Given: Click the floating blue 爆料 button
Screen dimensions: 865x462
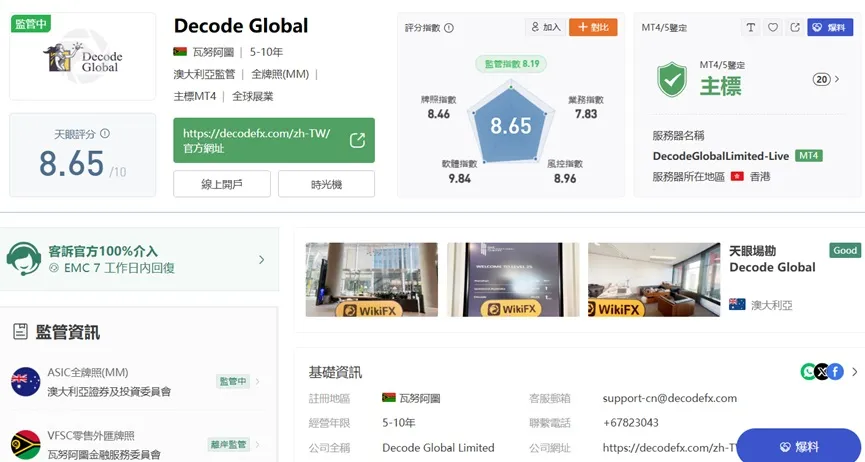Looking at the screenshot, I should click(x=799, y=446).
